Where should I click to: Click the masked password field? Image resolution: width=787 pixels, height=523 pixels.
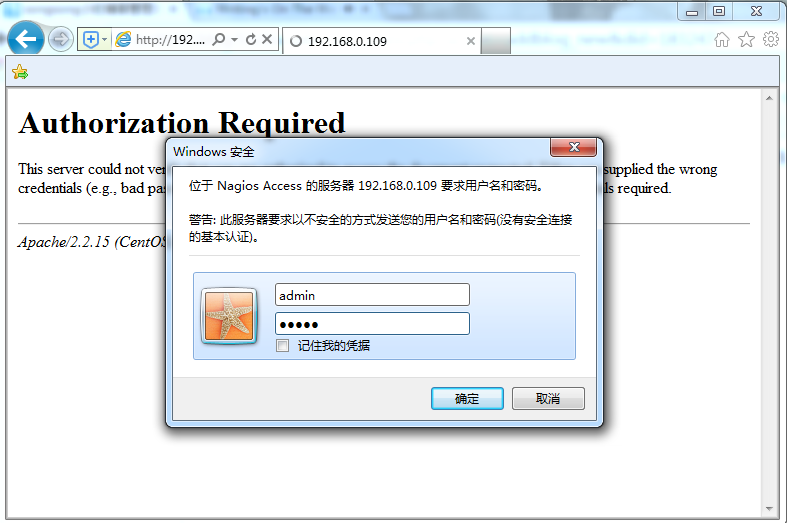[372, 324]
